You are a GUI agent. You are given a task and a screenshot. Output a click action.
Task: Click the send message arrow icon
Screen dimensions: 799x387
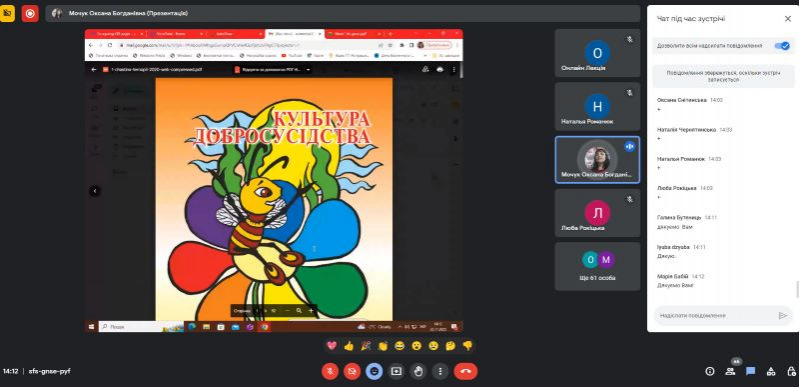(783, 316)
